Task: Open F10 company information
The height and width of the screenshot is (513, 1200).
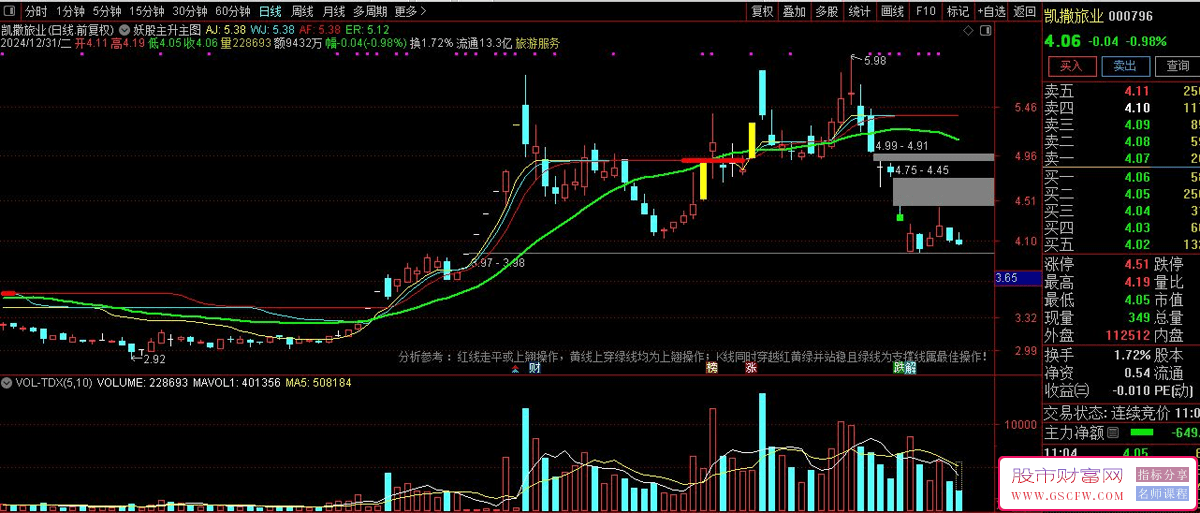Action: tap(925, 12)
